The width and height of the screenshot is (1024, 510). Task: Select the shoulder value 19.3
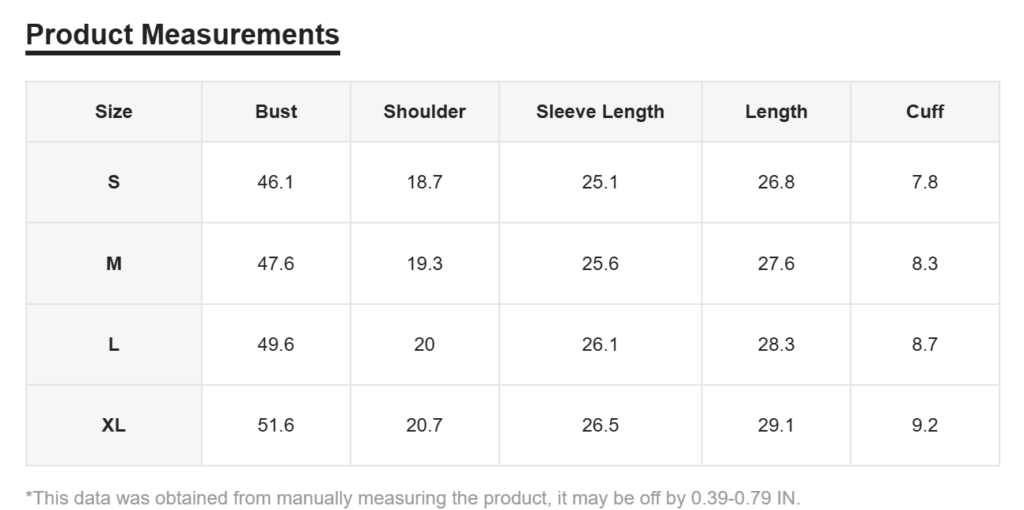click(424, 263)
